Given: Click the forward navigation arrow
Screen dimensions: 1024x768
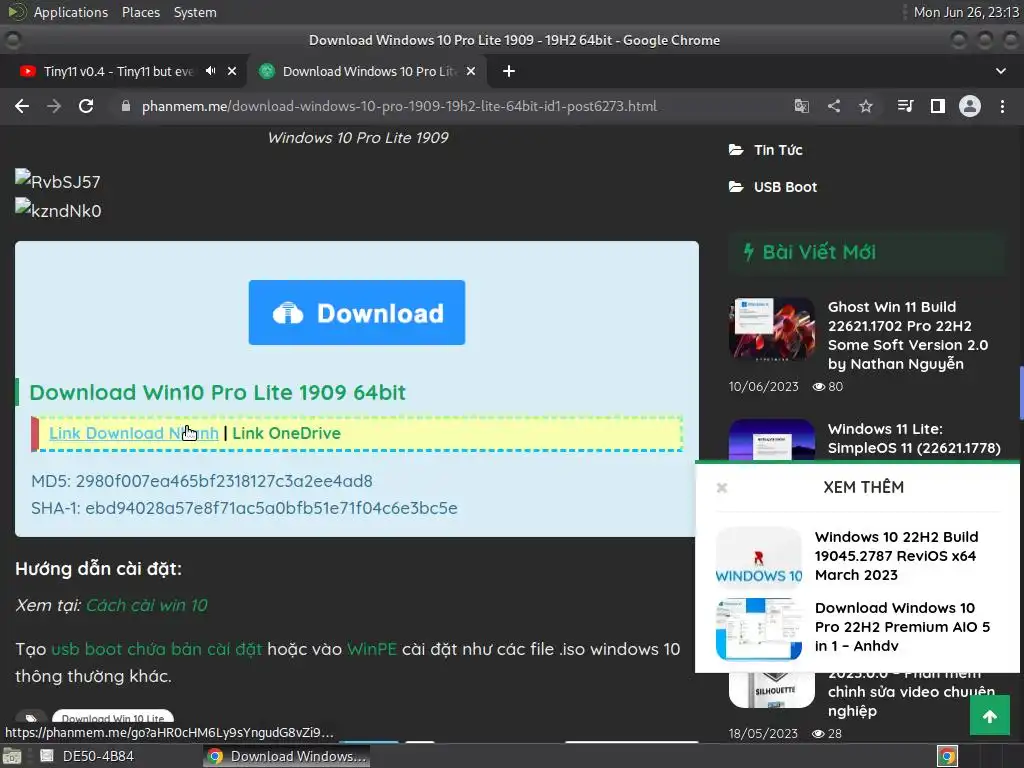Looking at the screenshot, I should [54, 106].
